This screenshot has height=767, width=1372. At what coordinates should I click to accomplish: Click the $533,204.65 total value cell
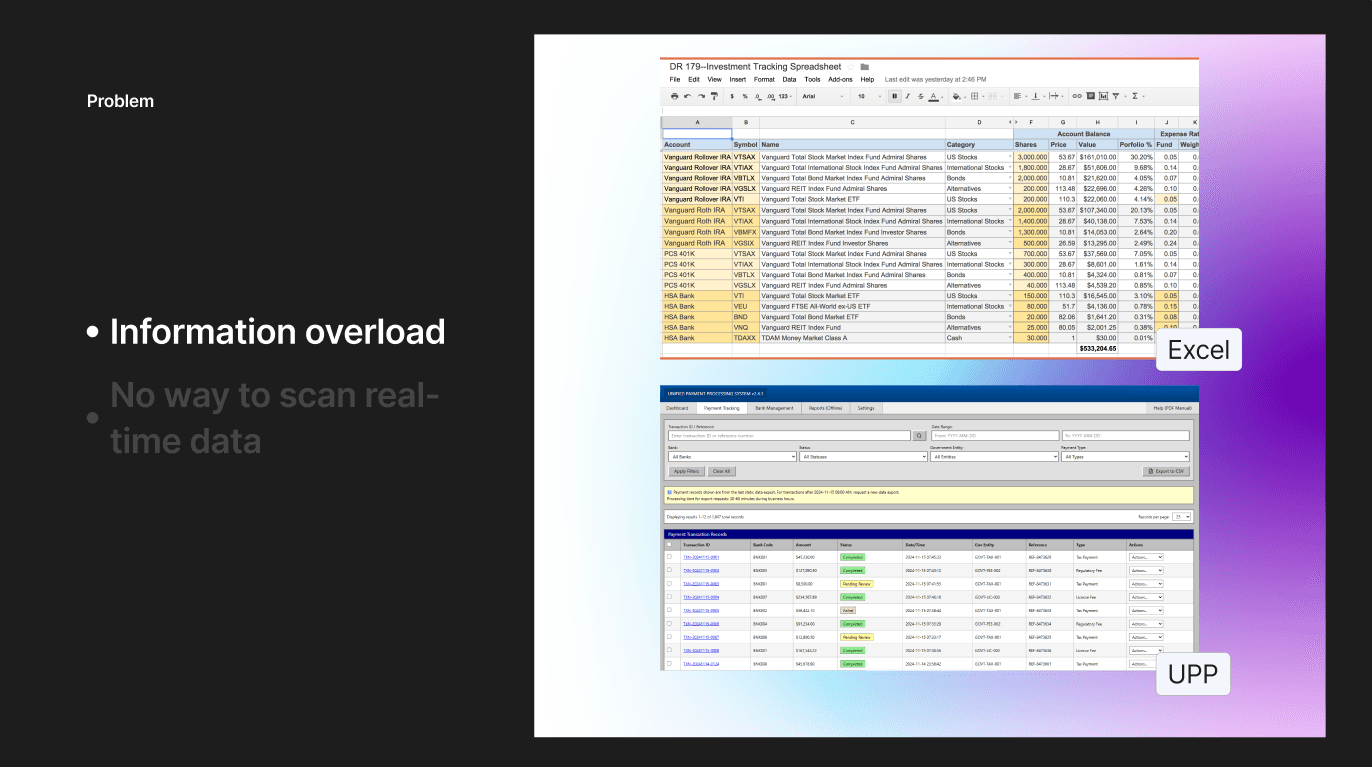click(x=1096, y=349)
